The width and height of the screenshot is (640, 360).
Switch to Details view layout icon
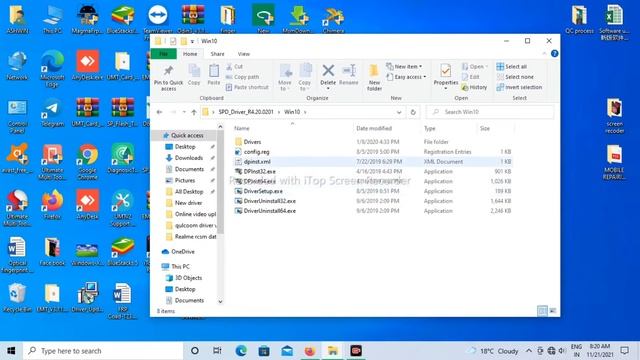point(542,311)
